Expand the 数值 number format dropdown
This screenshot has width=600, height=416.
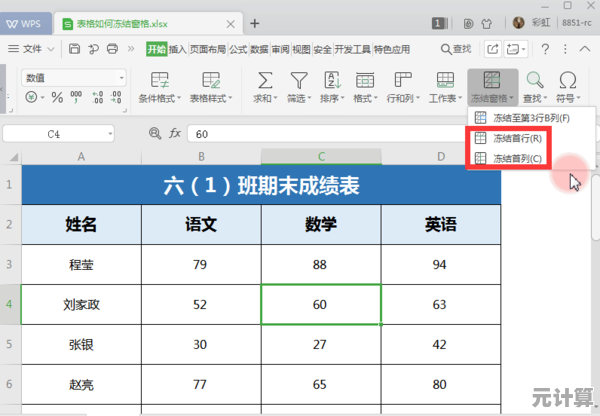pyautogui.click(x=121, y=77)
